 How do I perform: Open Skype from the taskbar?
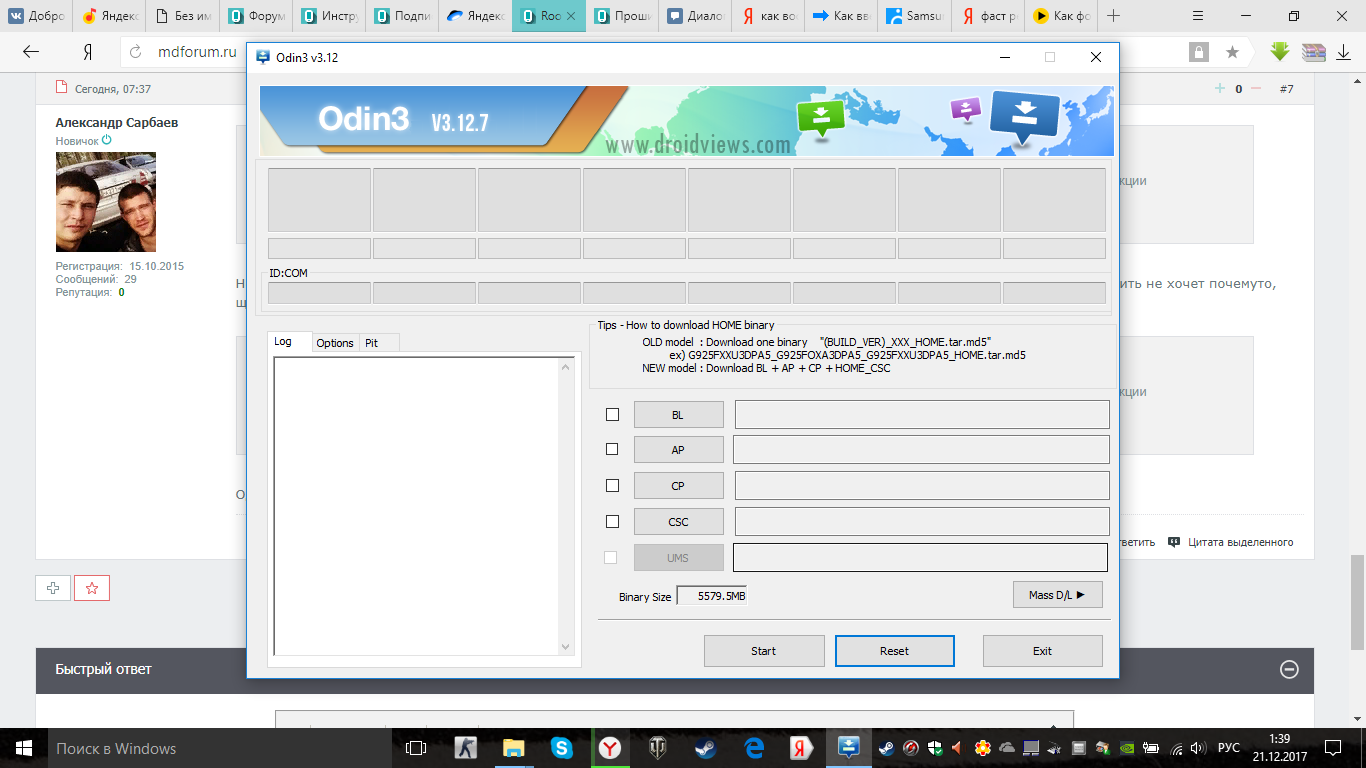coord(561,748)
